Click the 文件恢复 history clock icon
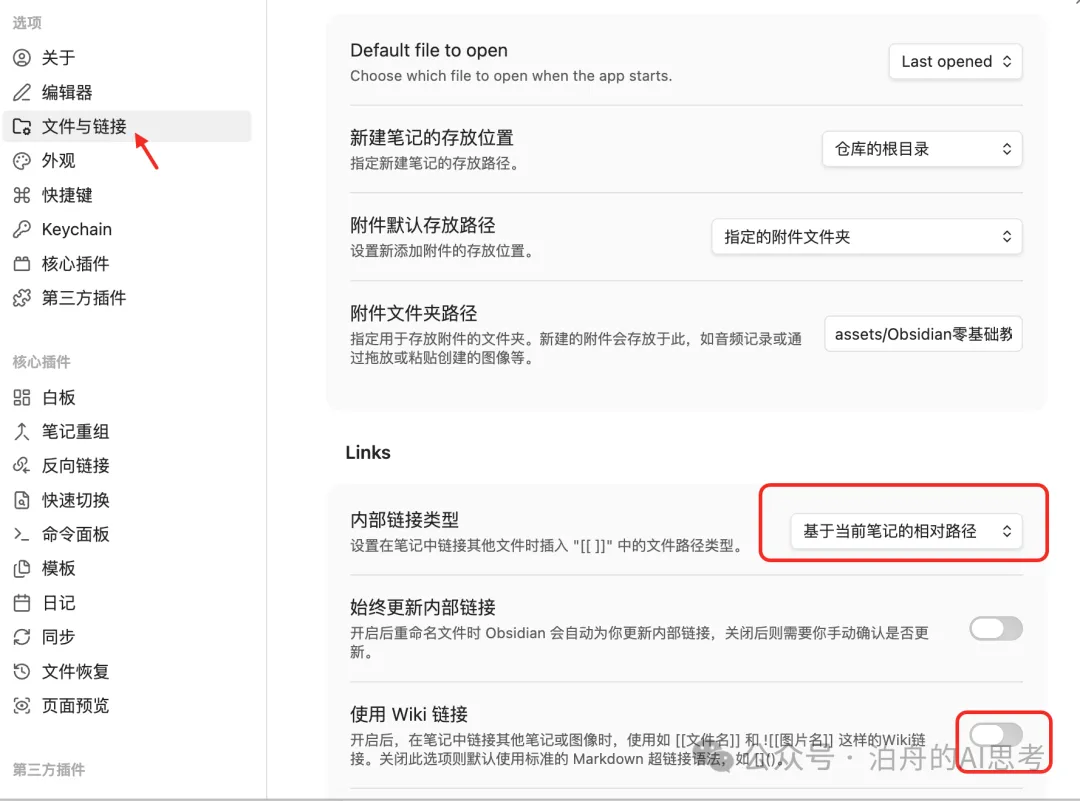The height and width of the screenshot is (801, 1080). click(x=22, y=672)
